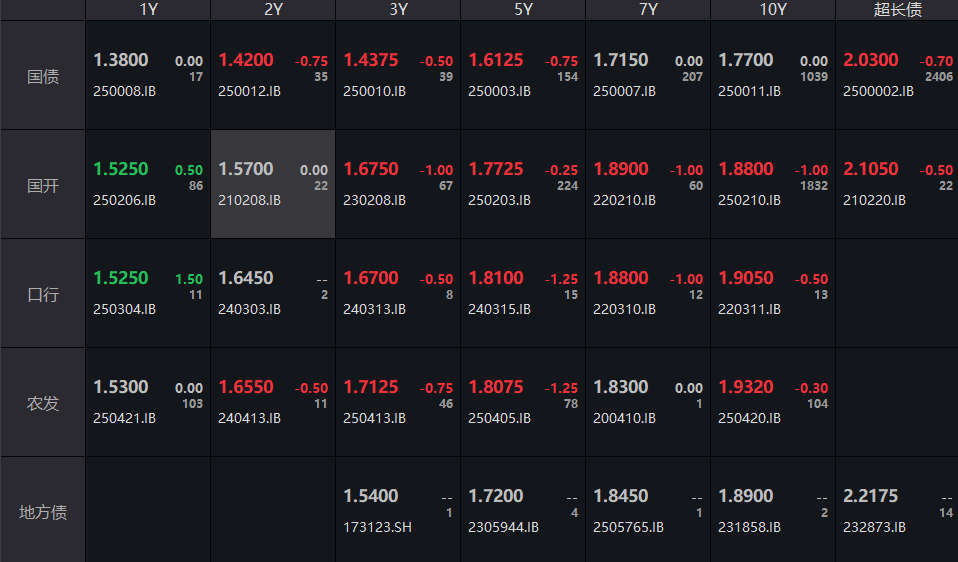Open bond code 250008.IB
Image resolution: width=958 pixels, height=562 pixels.
(125, 91)
